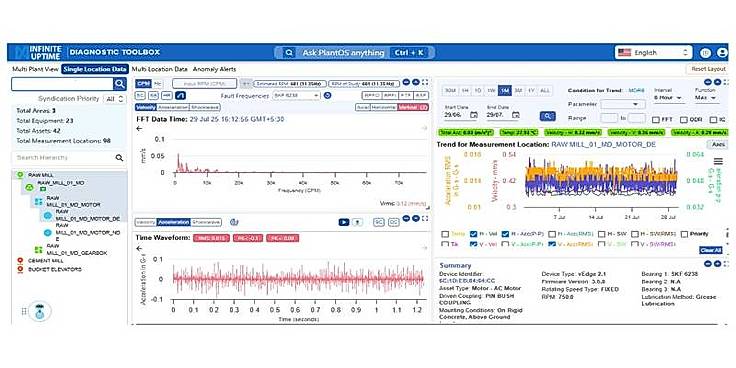
Task: Click back arrow under FFT Data Time
Action: tap(139, 128)
